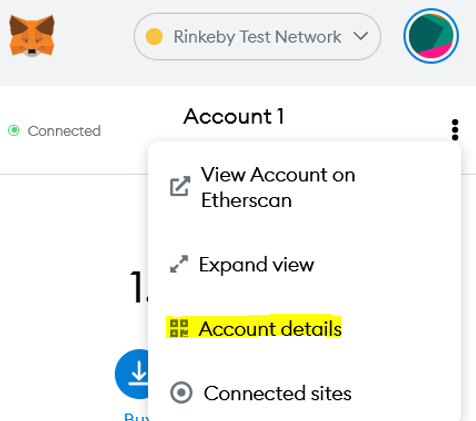
Task: Click the yellow Rinkeby network indicator dot
Action: 154,37
